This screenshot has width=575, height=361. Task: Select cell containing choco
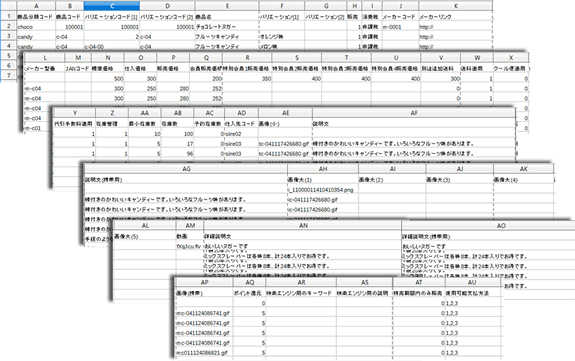tap(36, 27)
